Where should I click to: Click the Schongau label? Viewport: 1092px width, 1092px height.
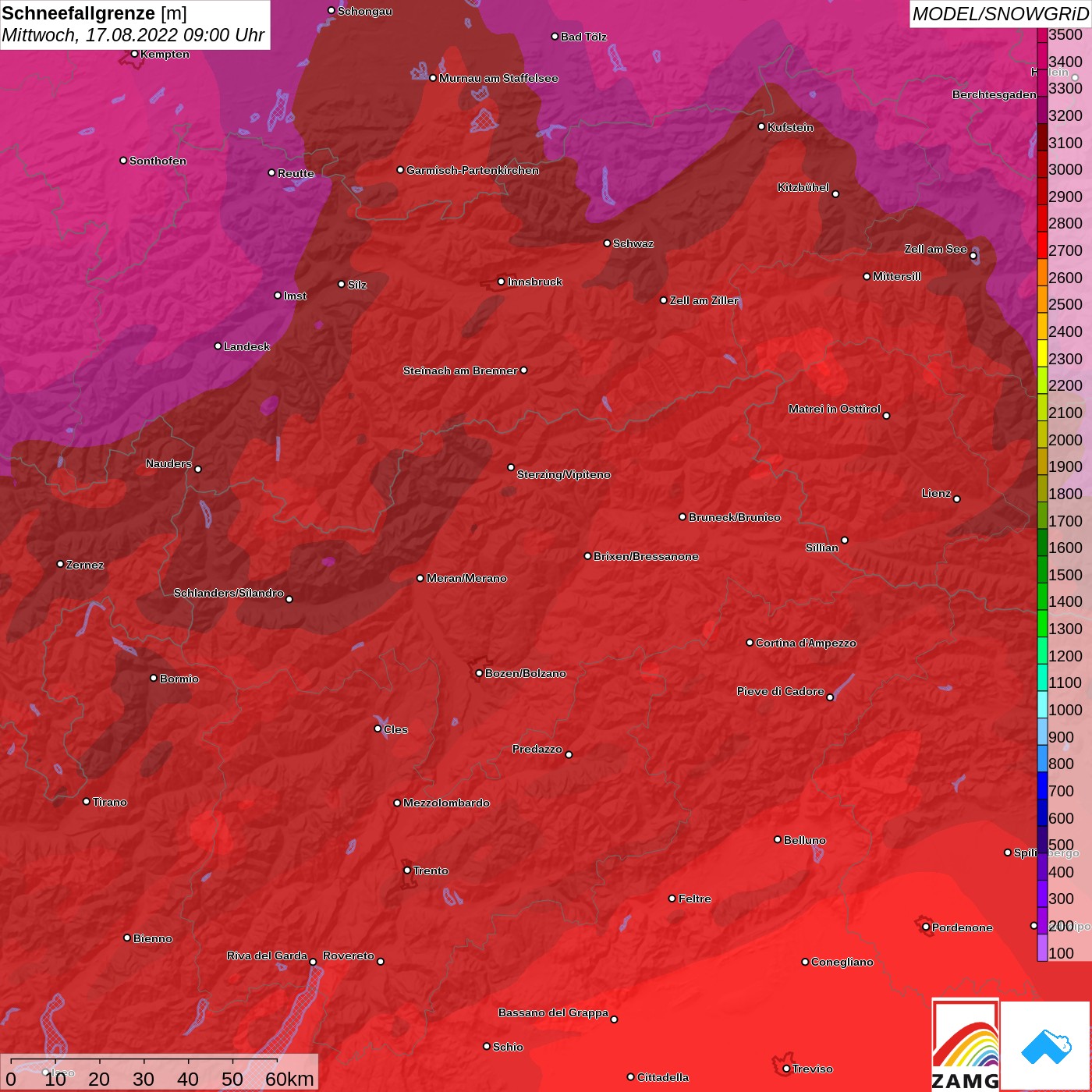click(365, 11)
